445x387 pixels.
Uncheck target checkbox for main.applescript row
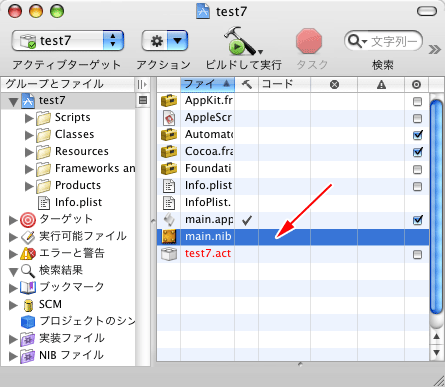coord(418,220)
